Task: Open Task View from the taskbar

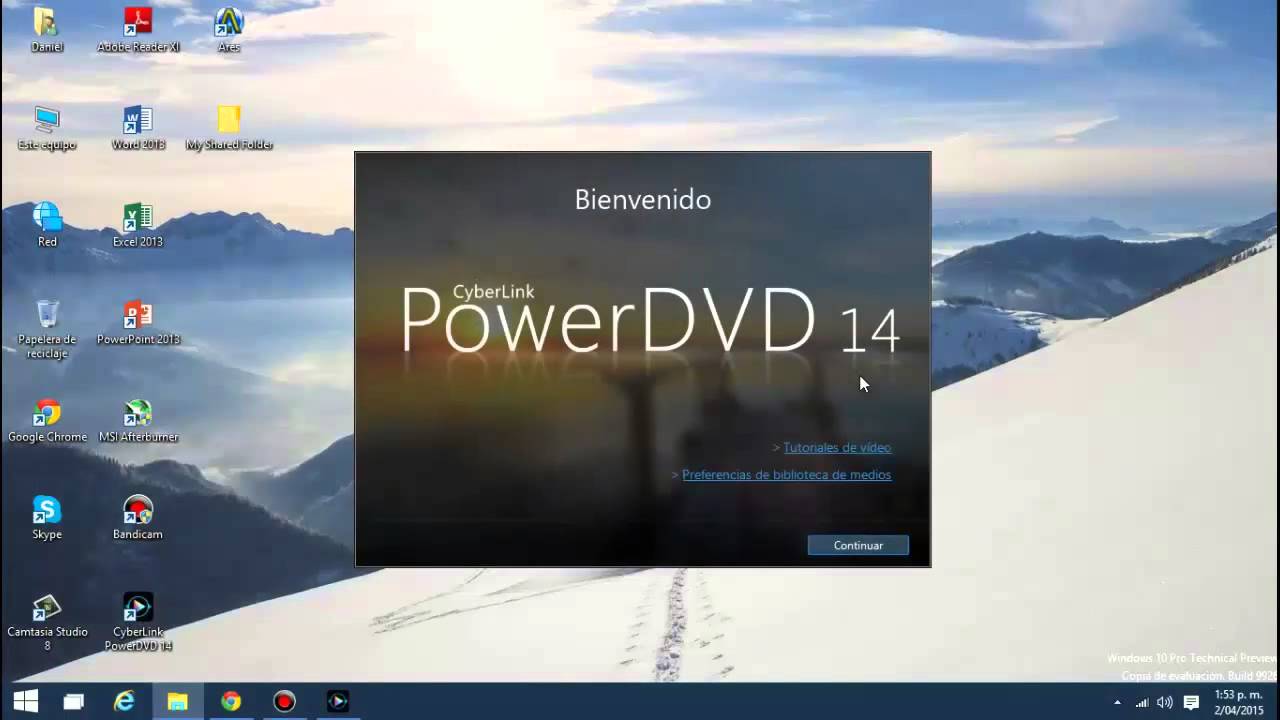Action: [x=73, y=701]
